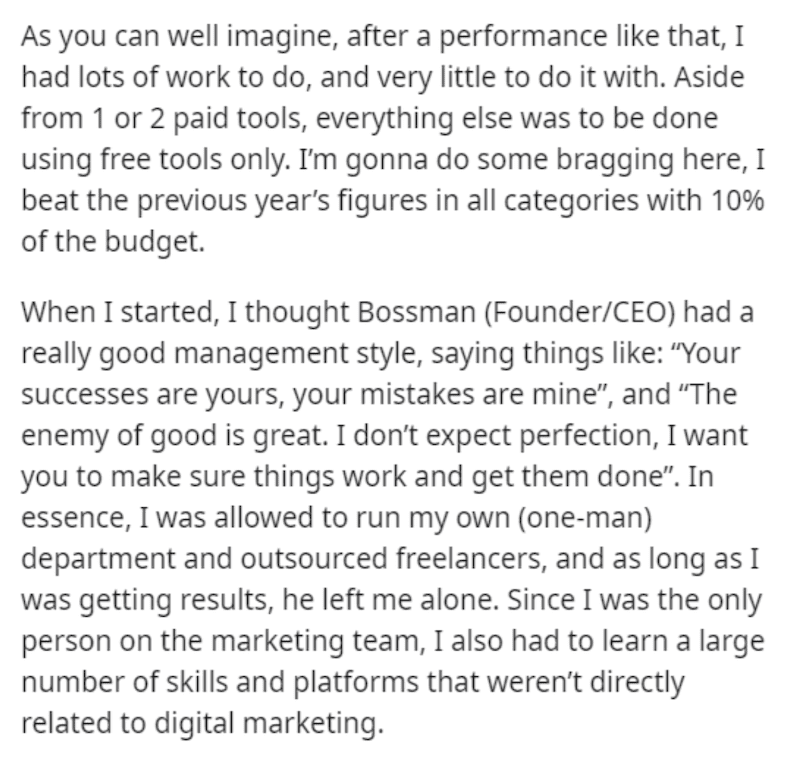Click the word "successes"

[x=84, y=395]
